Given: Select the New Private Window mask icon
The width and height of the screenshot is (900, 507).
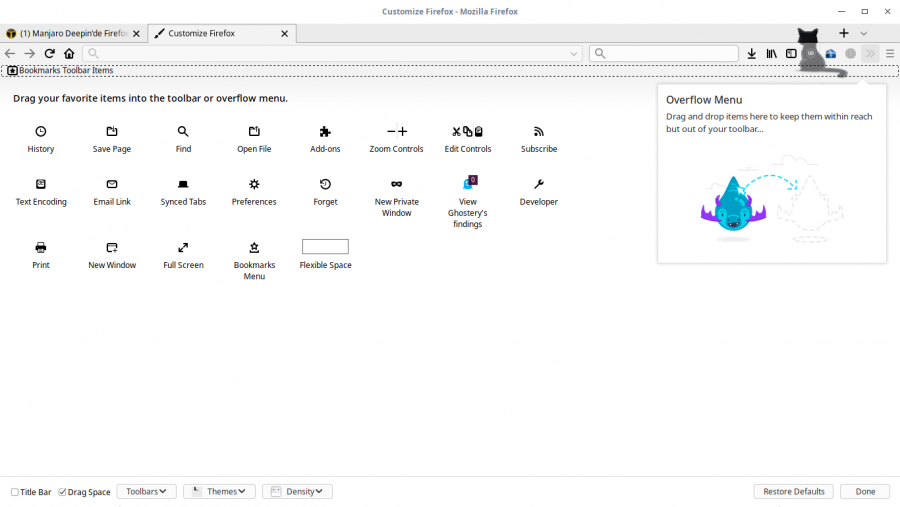Looking at the screenshot, I should pos(397,184).
